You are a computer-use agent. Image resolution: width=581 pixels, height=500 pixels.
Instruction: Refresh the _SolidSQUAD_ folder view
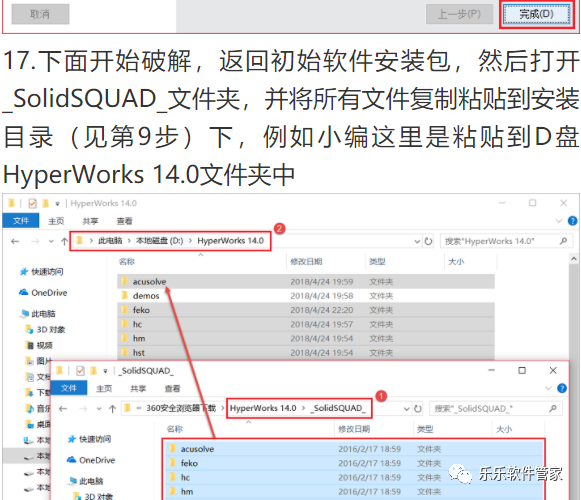pyautogui.click(x=418, y=409)
